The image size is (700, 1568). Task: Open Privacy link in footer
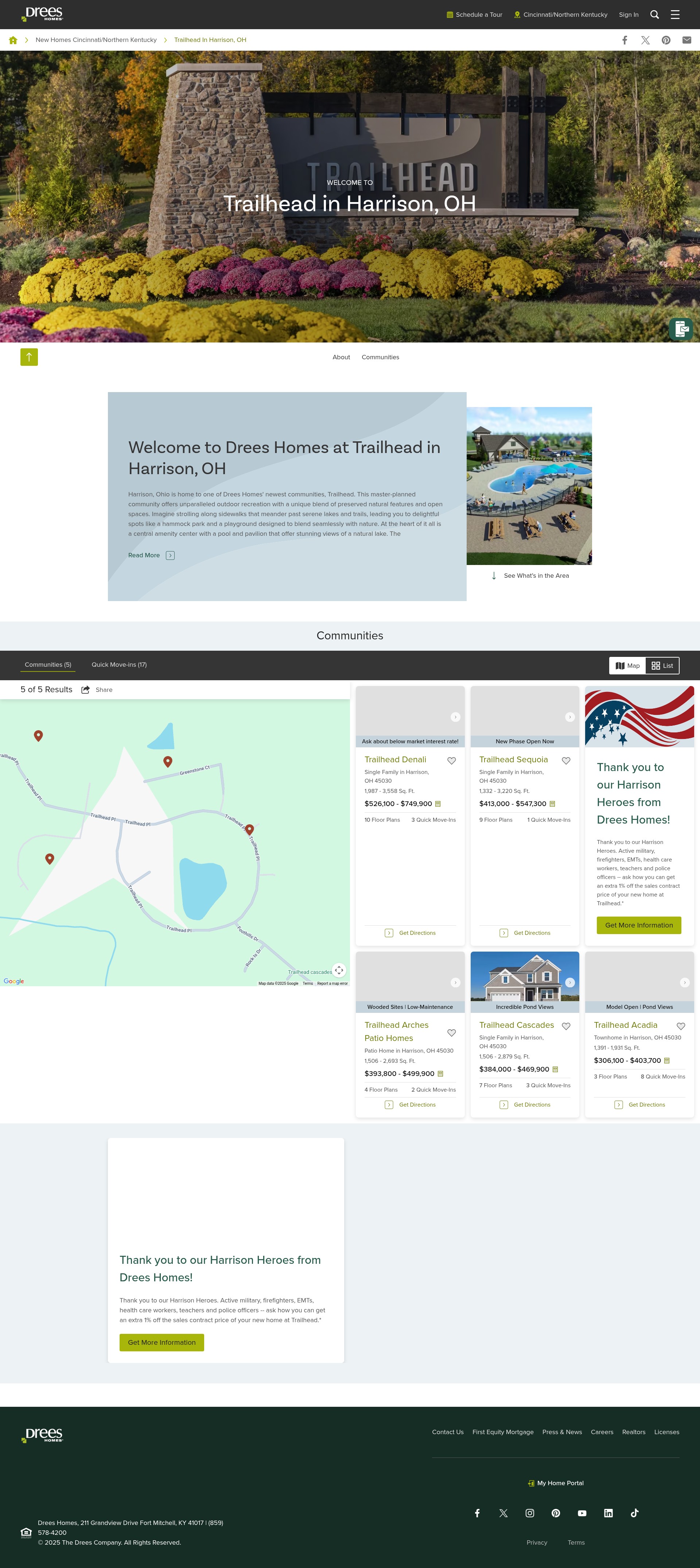tap(536, 1542)
